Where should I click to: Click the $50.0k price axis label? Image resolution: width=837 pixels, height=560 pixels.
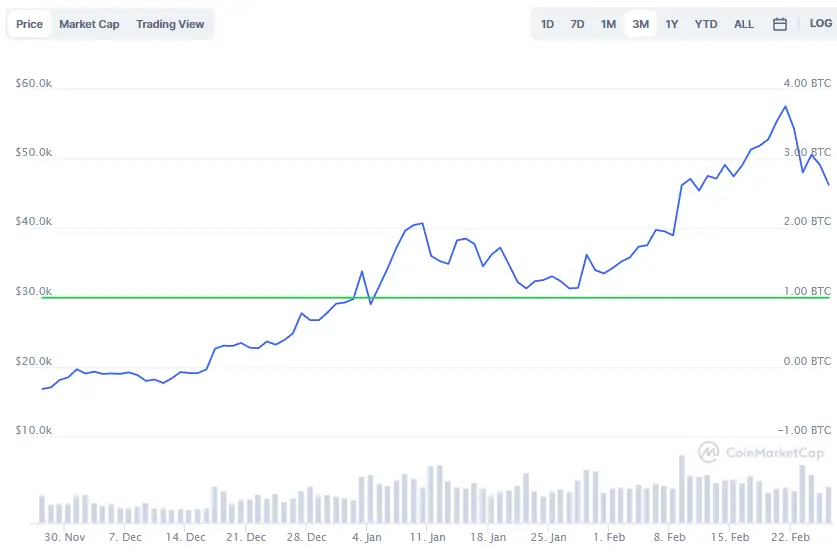(x=34, y=153)
